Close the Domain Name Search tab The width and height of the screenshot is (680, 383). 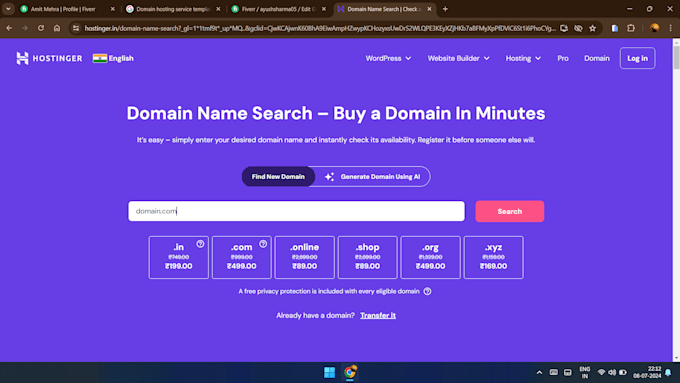[429, 9]
